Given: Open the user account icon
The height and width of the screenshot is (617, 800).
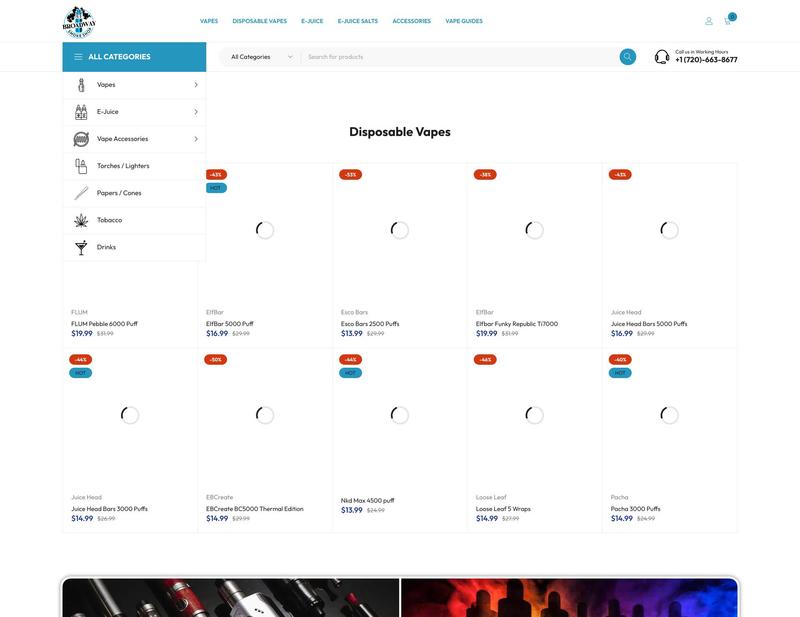Looking at the screenshot, I should (x=709, y=21).
